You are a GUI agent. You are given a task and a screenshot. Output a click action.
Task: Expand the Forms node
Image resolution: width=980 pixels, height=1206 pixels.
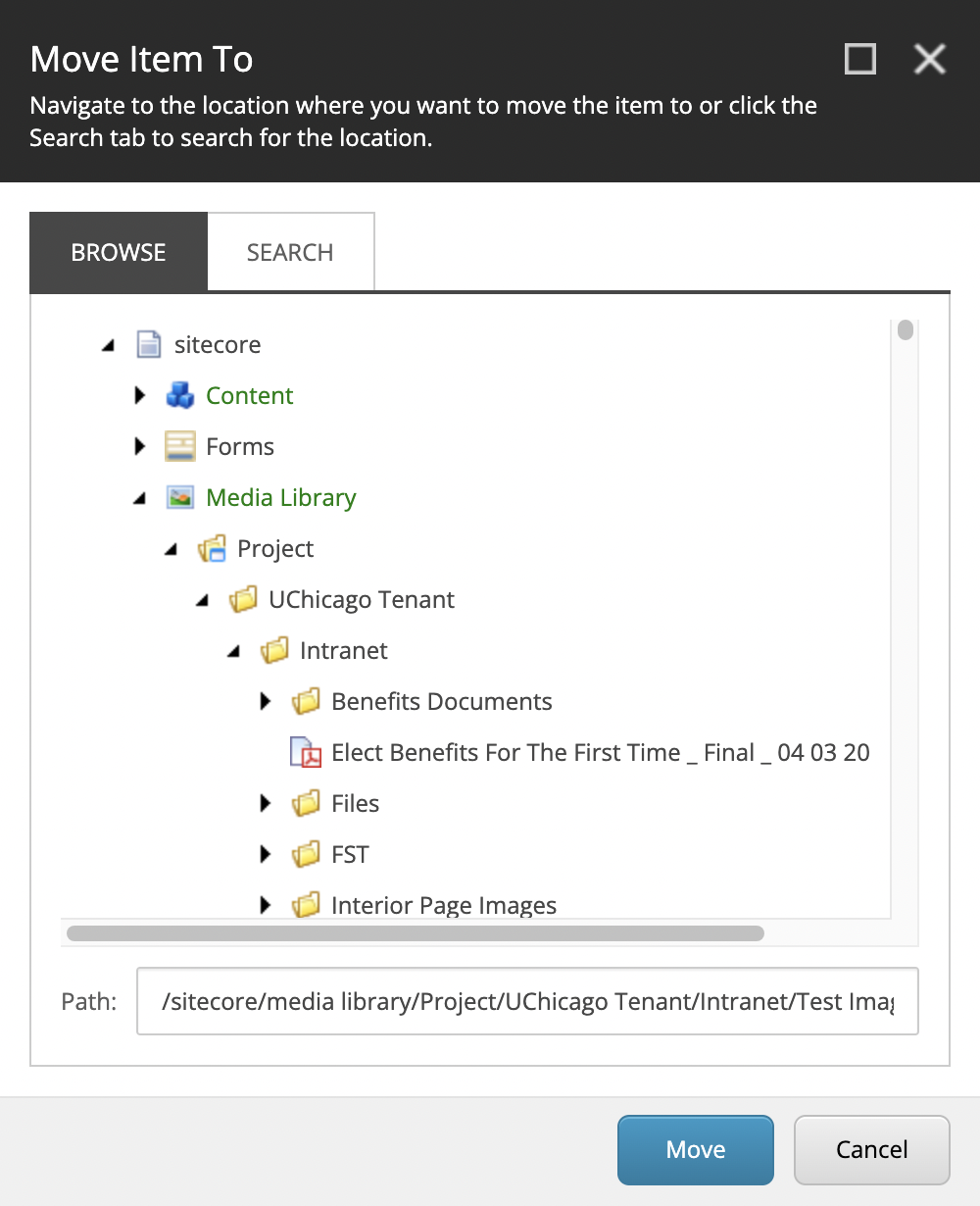[139, 446]
